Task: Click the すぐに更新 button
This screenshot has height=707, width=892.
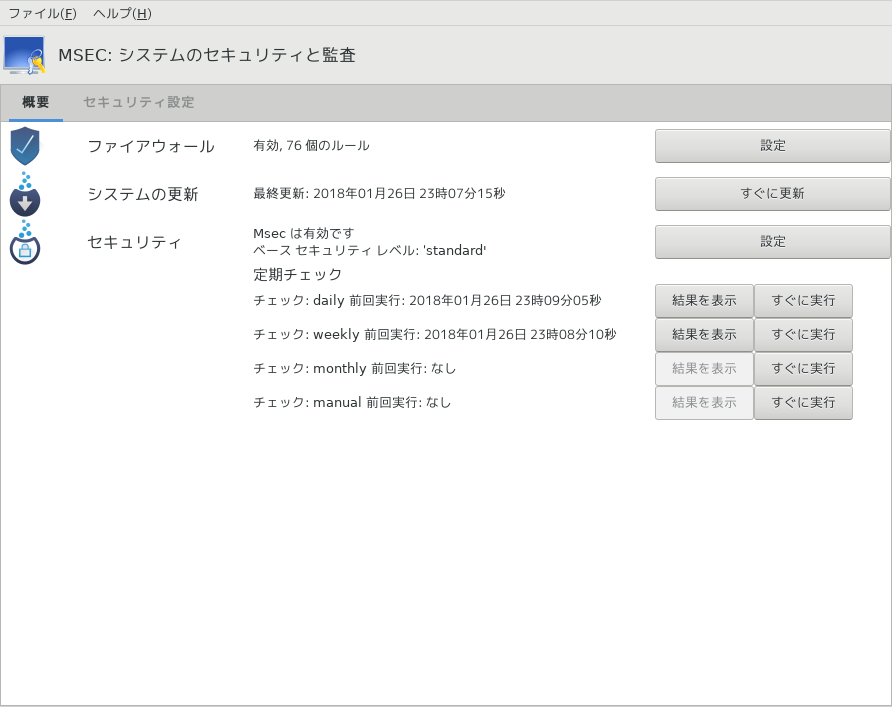Action: click(x=773, y=193)
